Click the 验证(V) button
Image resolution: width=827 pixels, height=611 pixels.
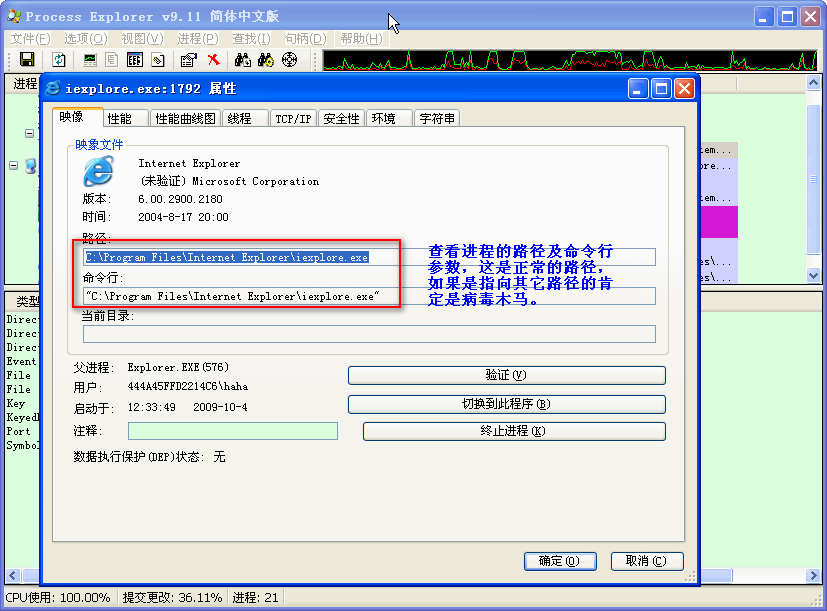click(506, 375)
